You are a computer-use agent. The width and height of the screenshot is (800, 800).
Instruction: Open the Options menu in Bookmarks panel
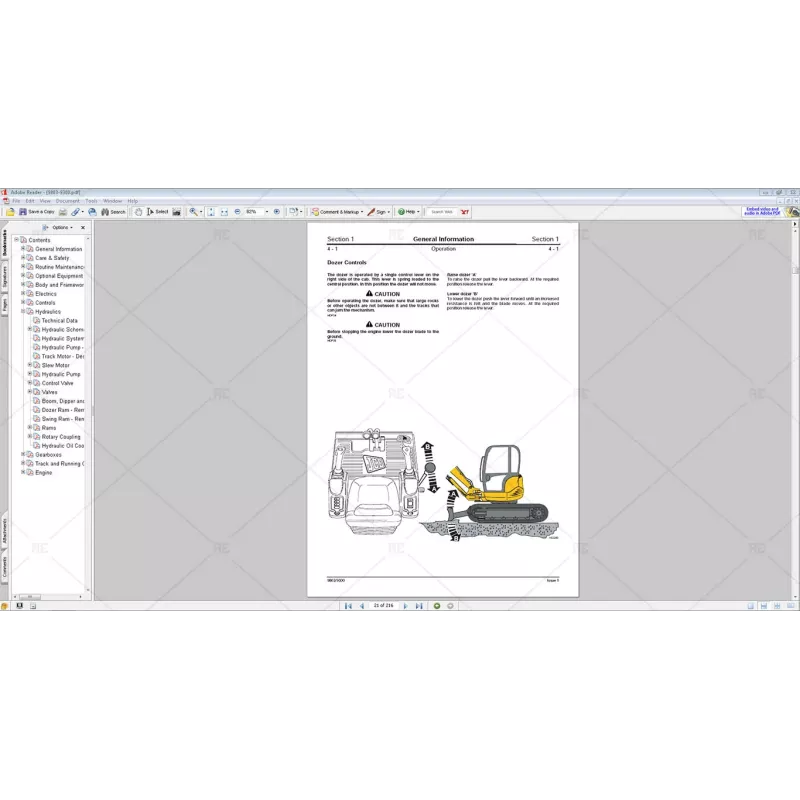point(62,226)
